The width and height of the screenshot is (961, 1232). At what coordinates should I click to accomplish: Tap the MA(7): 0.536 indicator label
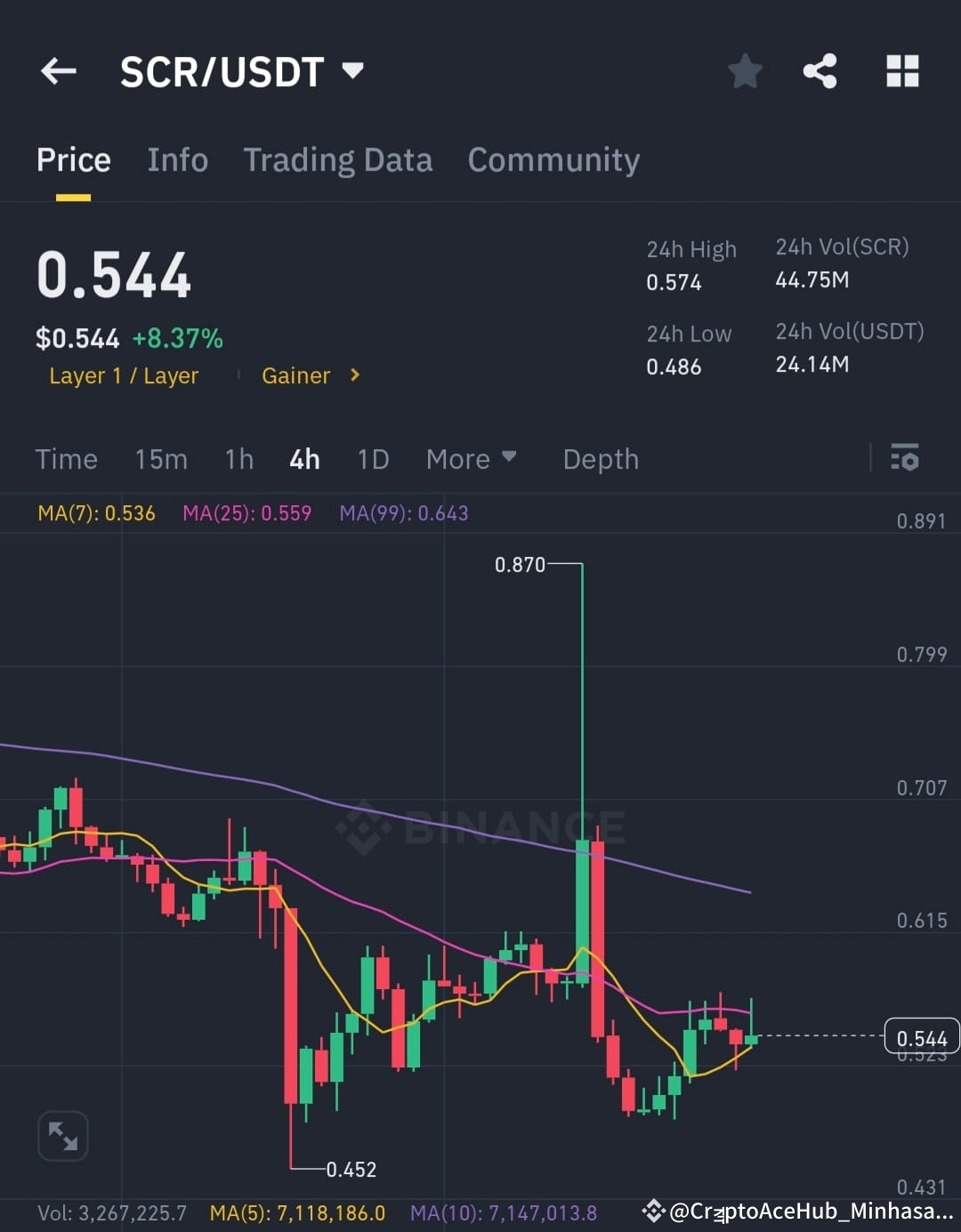coord(96,513)
